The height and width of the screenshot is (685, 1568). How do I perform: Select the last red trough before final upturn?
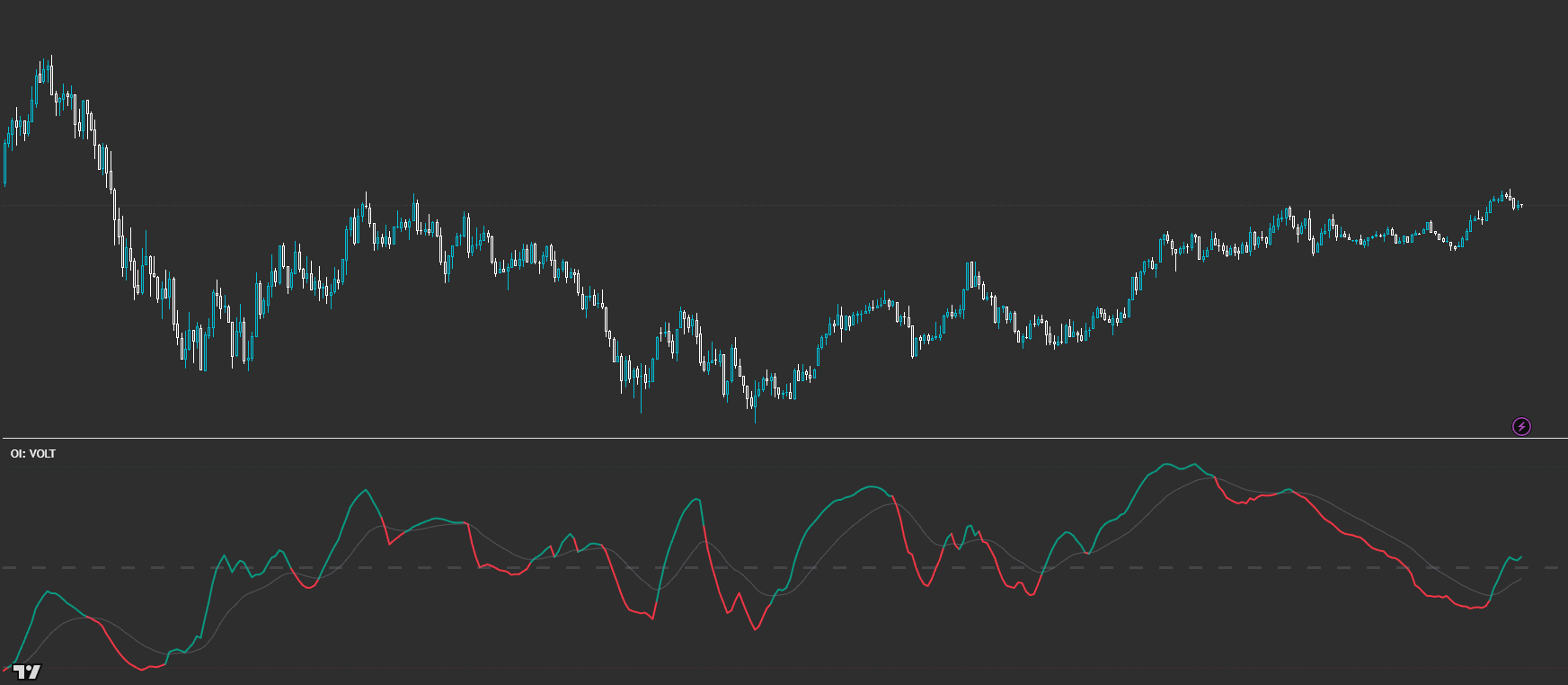1474,609
